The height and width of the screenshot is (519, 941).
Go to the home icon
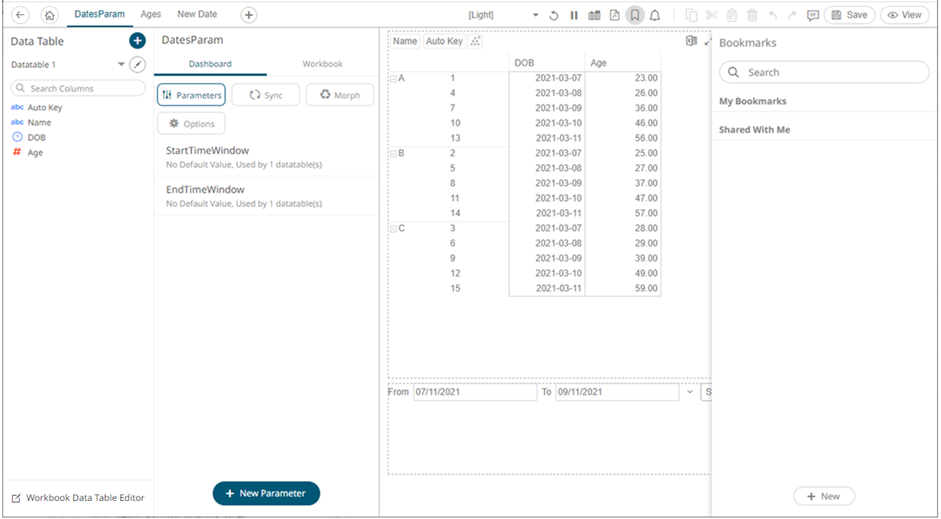pos(49,15)
